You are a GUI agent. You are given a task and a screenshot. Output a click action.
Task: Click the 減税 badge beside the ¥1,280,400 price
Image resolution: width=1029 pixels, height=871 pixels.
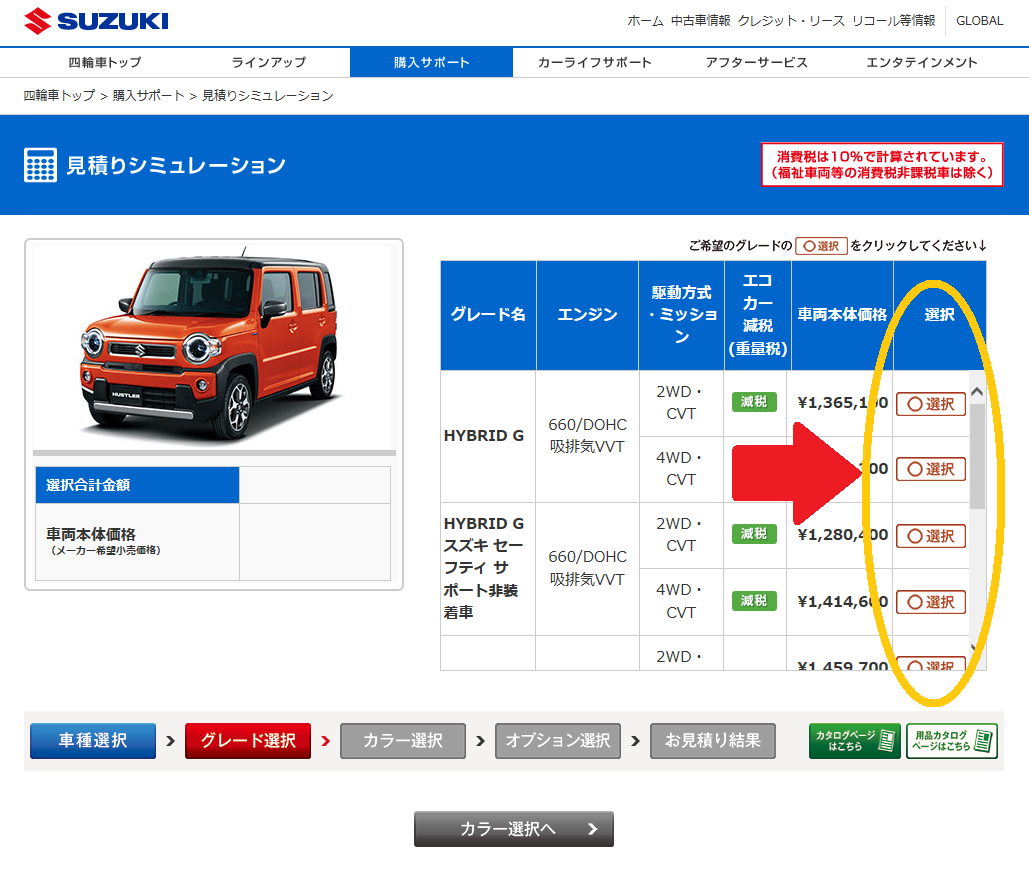[x=754, y=534]
